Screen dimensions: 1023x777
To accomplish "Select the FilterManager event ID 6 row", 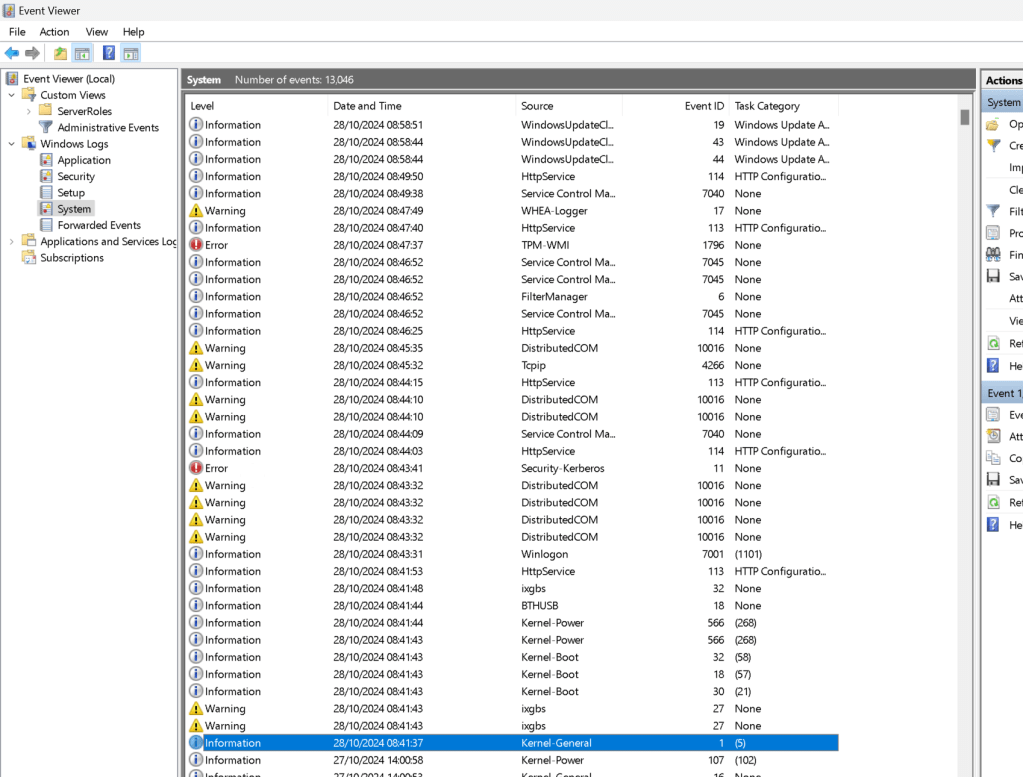I will pos(512,296).
